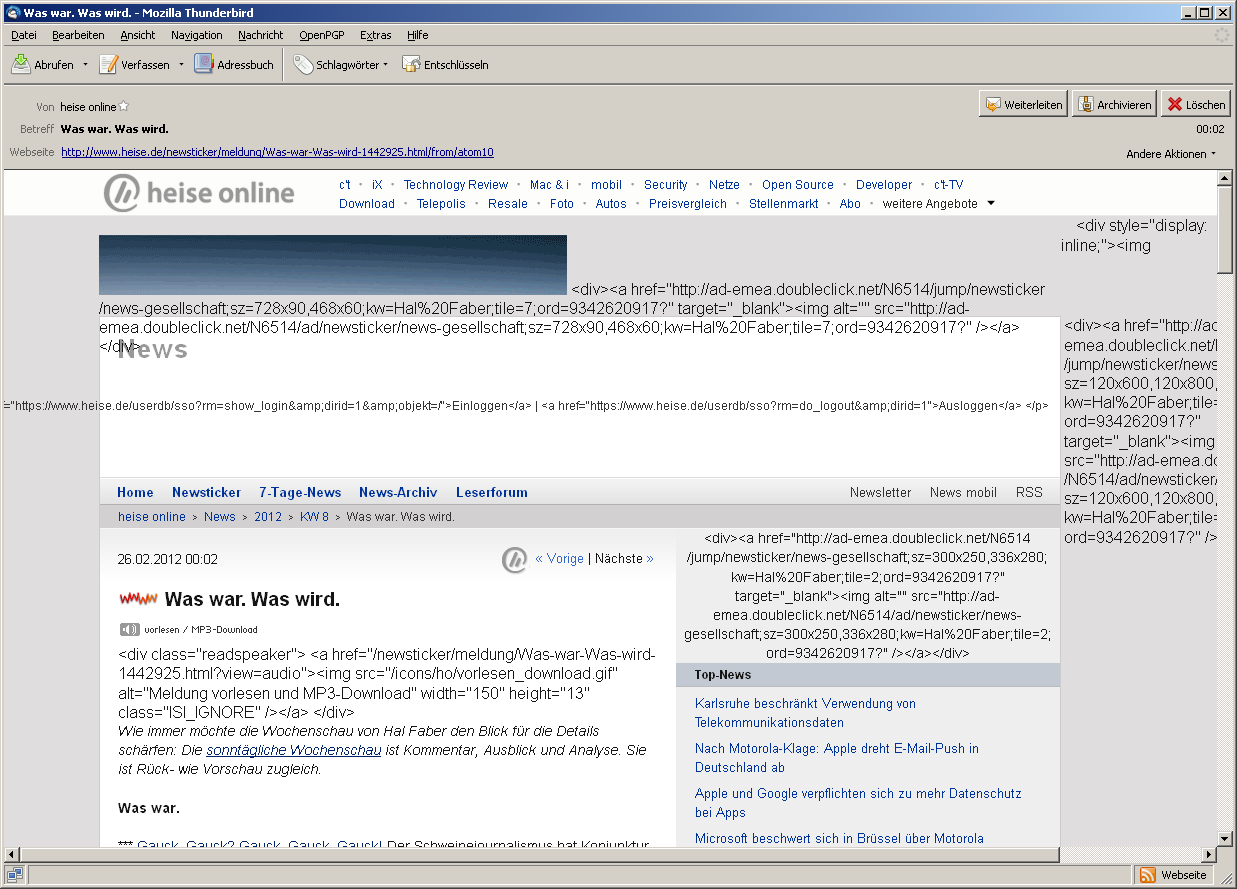Open the Bearbeiten menu
Screen dimensions: 1237x889
coord(78,35)
